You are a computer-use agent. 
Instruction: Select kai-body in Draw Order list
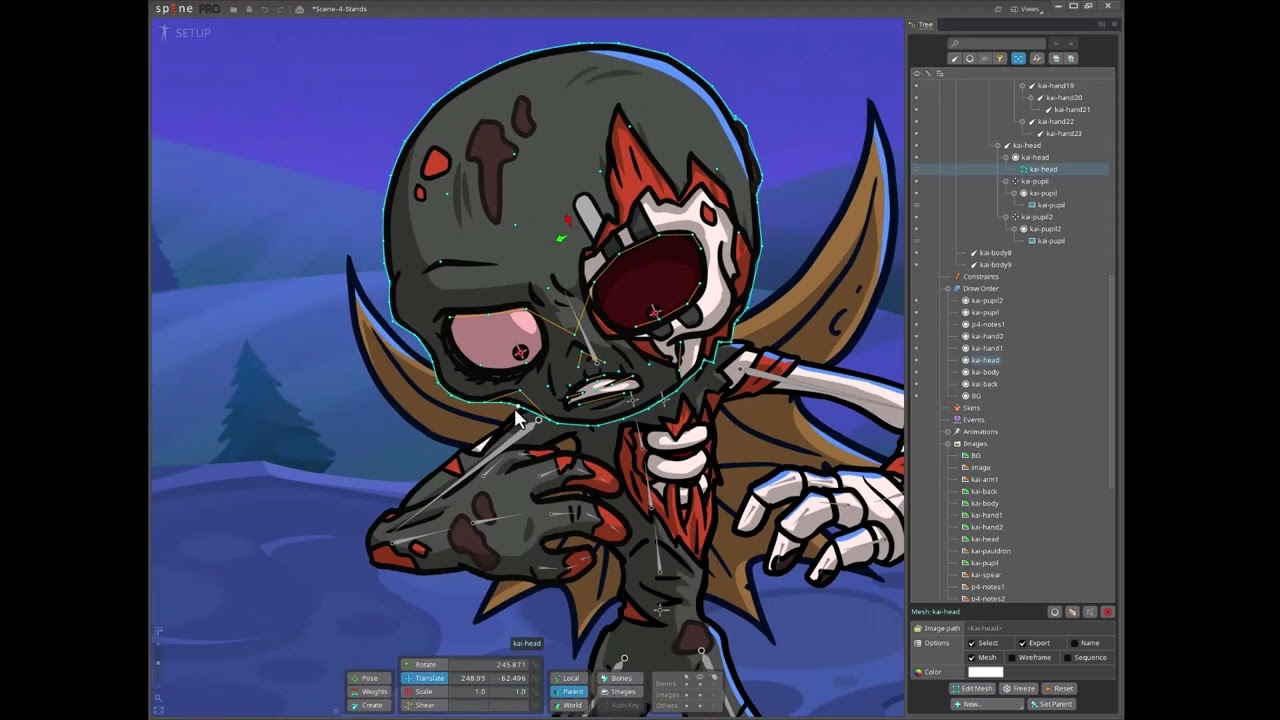pos(985,372)
